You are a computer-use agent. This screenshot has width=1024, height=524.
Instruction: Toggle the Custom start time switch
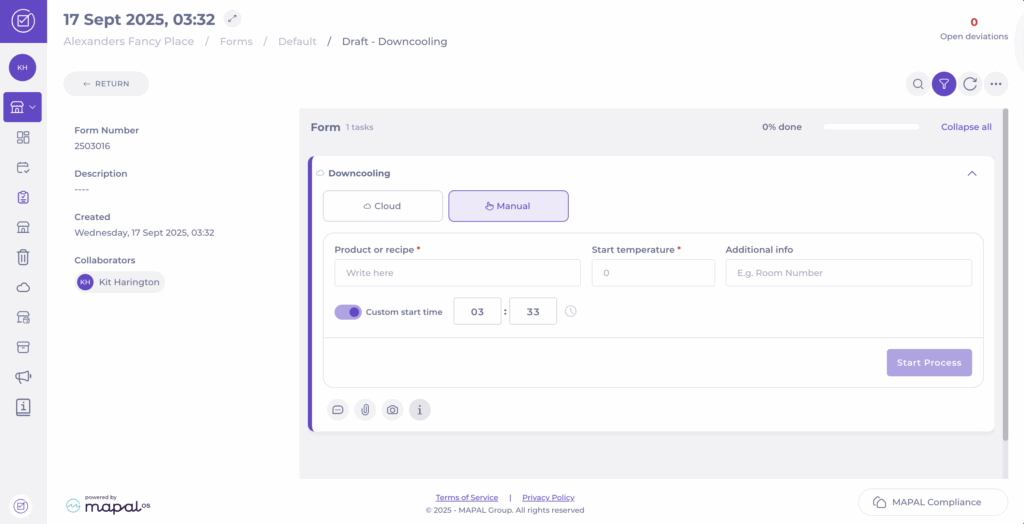click(x=348, y=312)
